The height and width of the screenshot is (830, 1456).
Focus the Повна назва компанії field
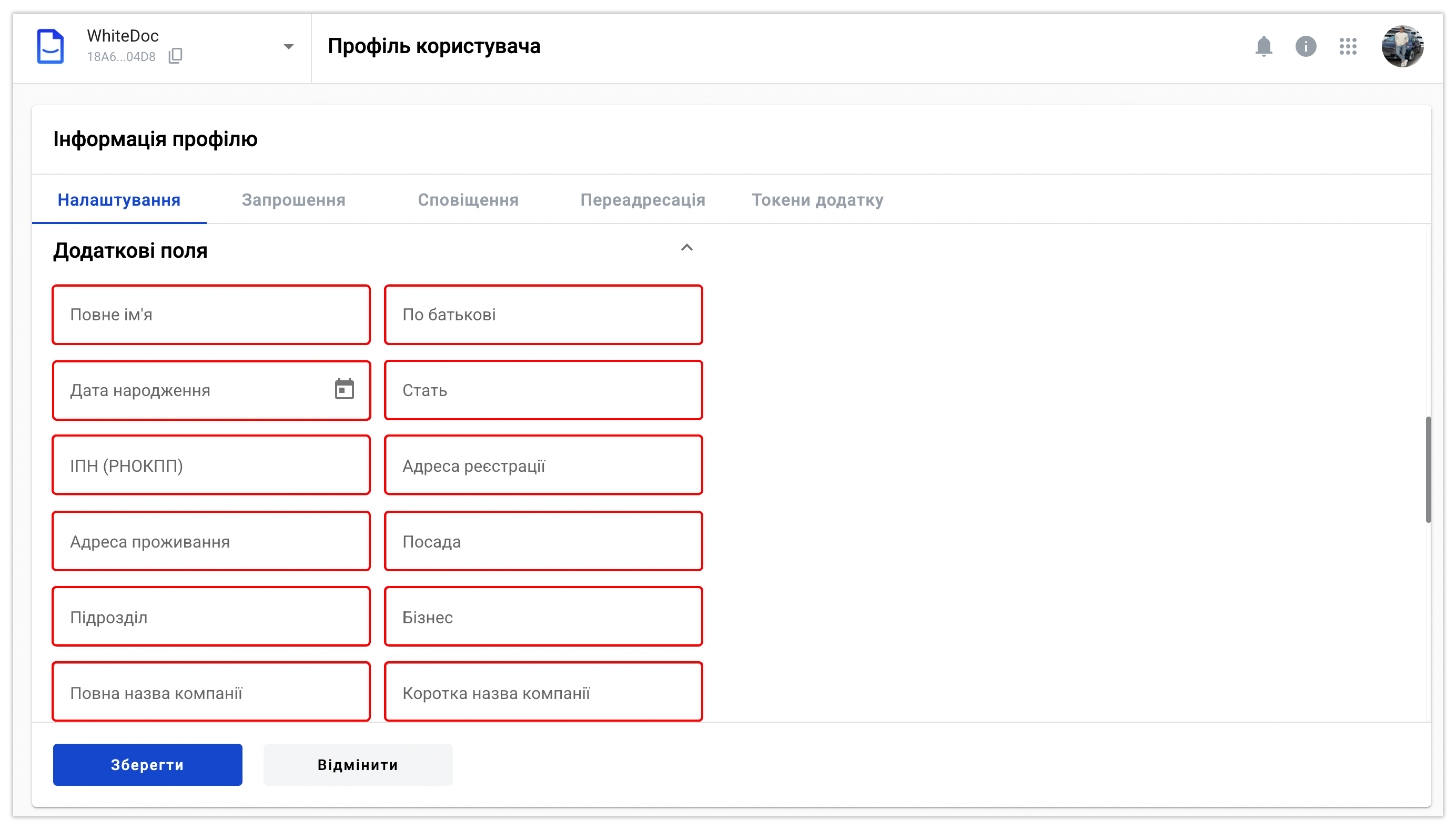coord(211,693)
